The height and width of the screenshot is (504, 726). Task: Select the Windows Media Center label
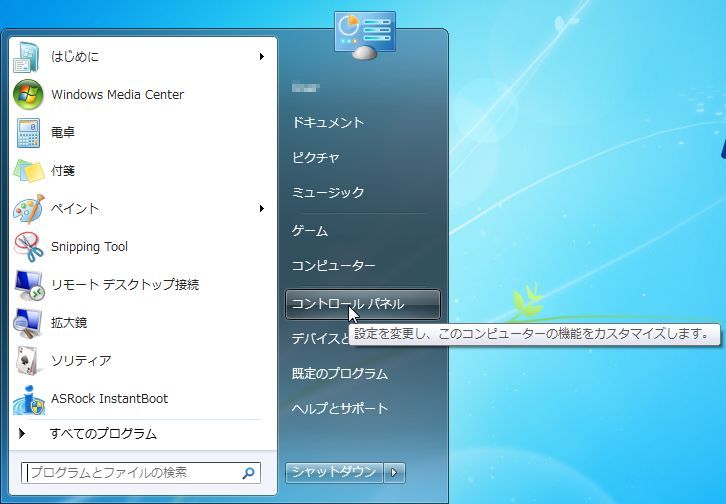(118, 94)
